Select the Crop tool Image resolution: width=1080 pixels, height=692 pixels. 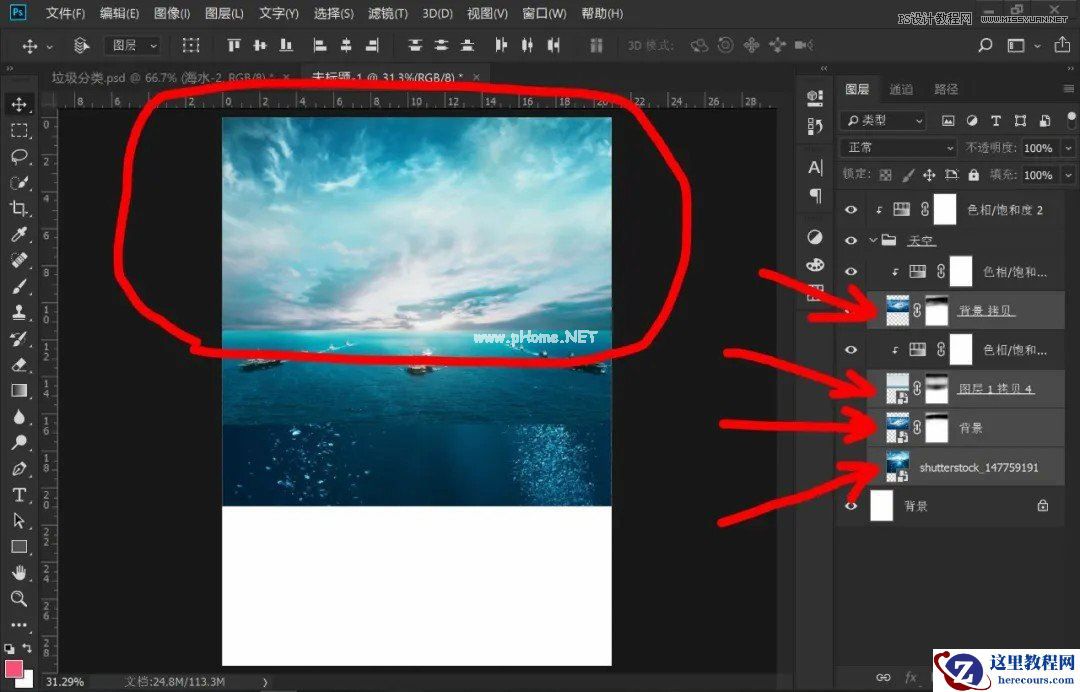[19, 209]
